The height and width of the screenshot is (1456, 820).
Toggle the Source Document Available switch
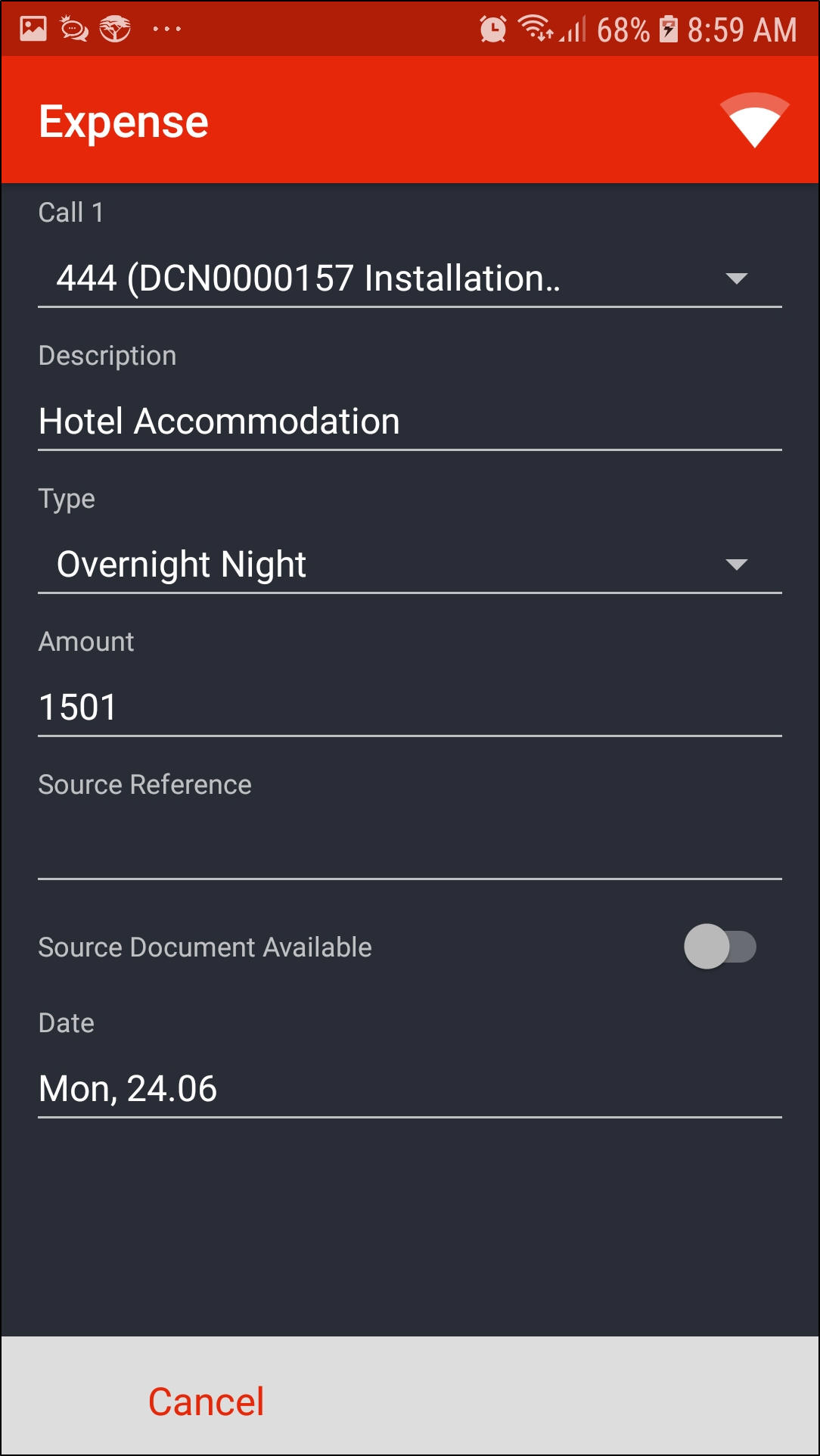719,947
